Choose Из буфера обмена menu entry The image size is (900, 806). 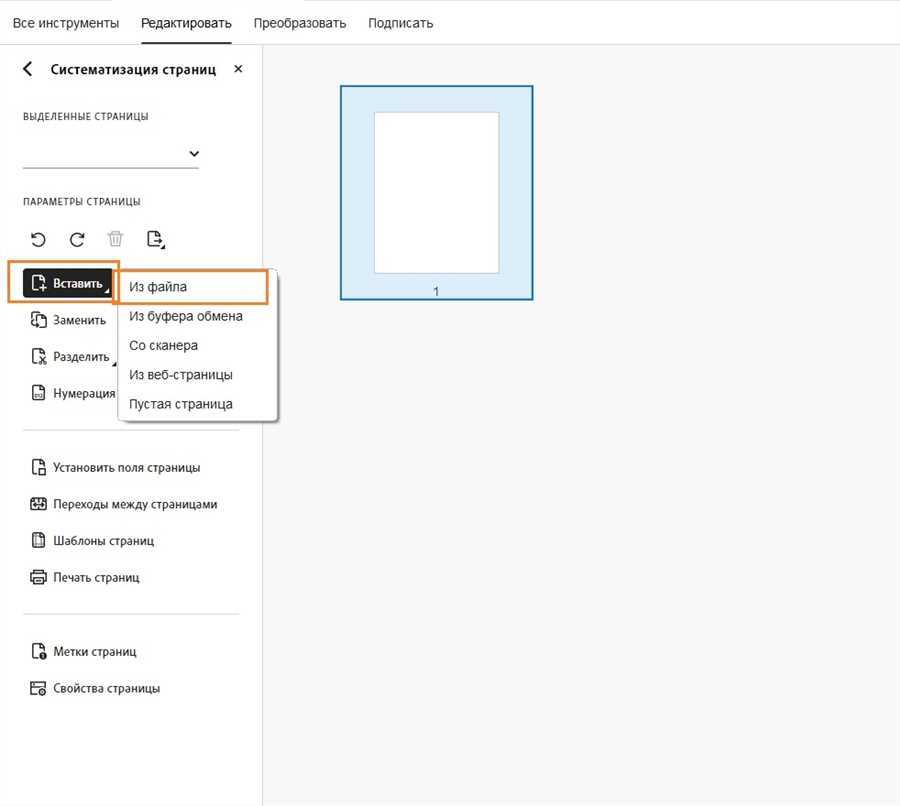pyautogui.click(x=186, y=316)
